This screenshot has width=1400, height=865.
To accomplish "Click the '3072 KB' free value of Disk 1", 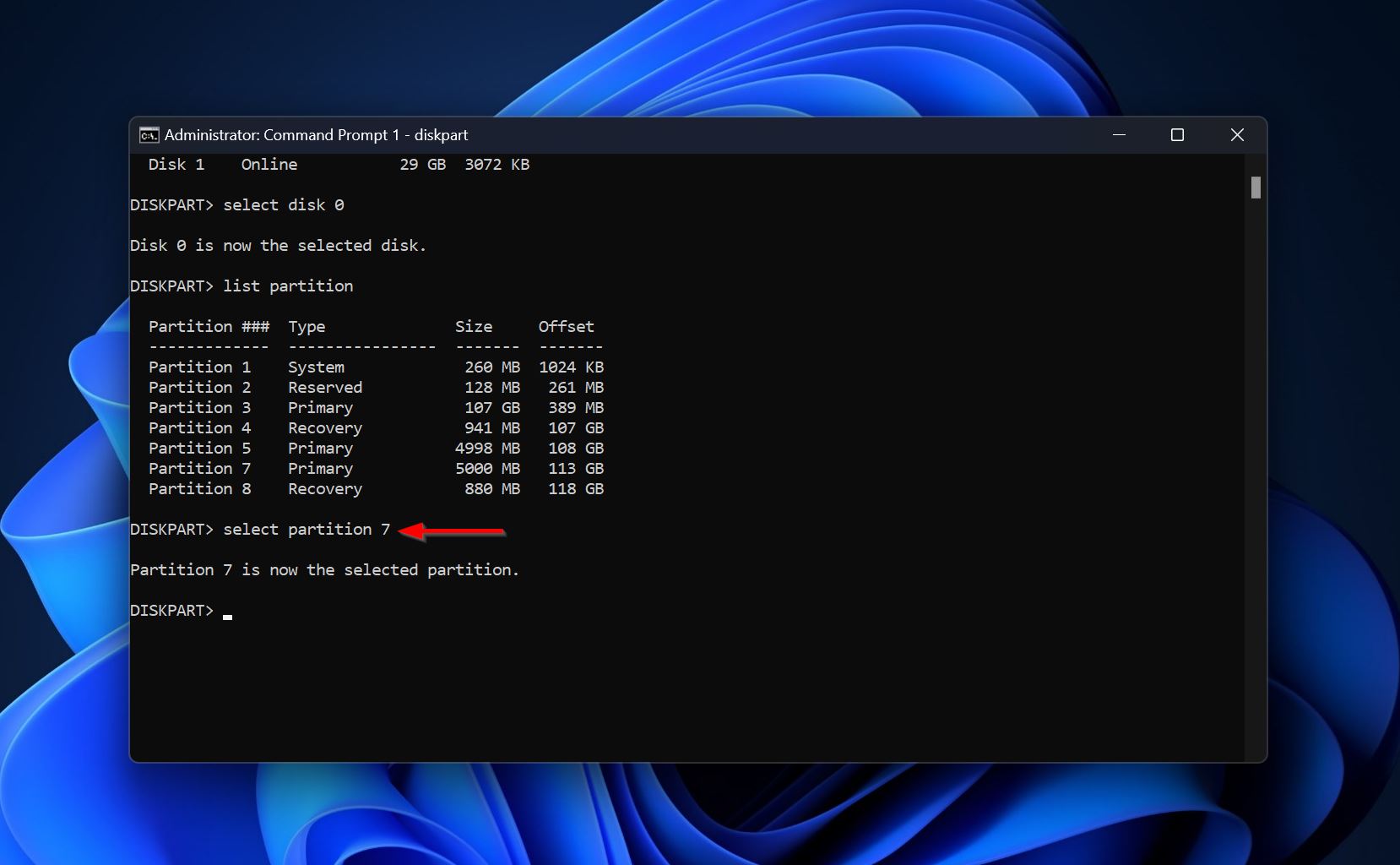I will pyautogui.click(x=497, y=165).
